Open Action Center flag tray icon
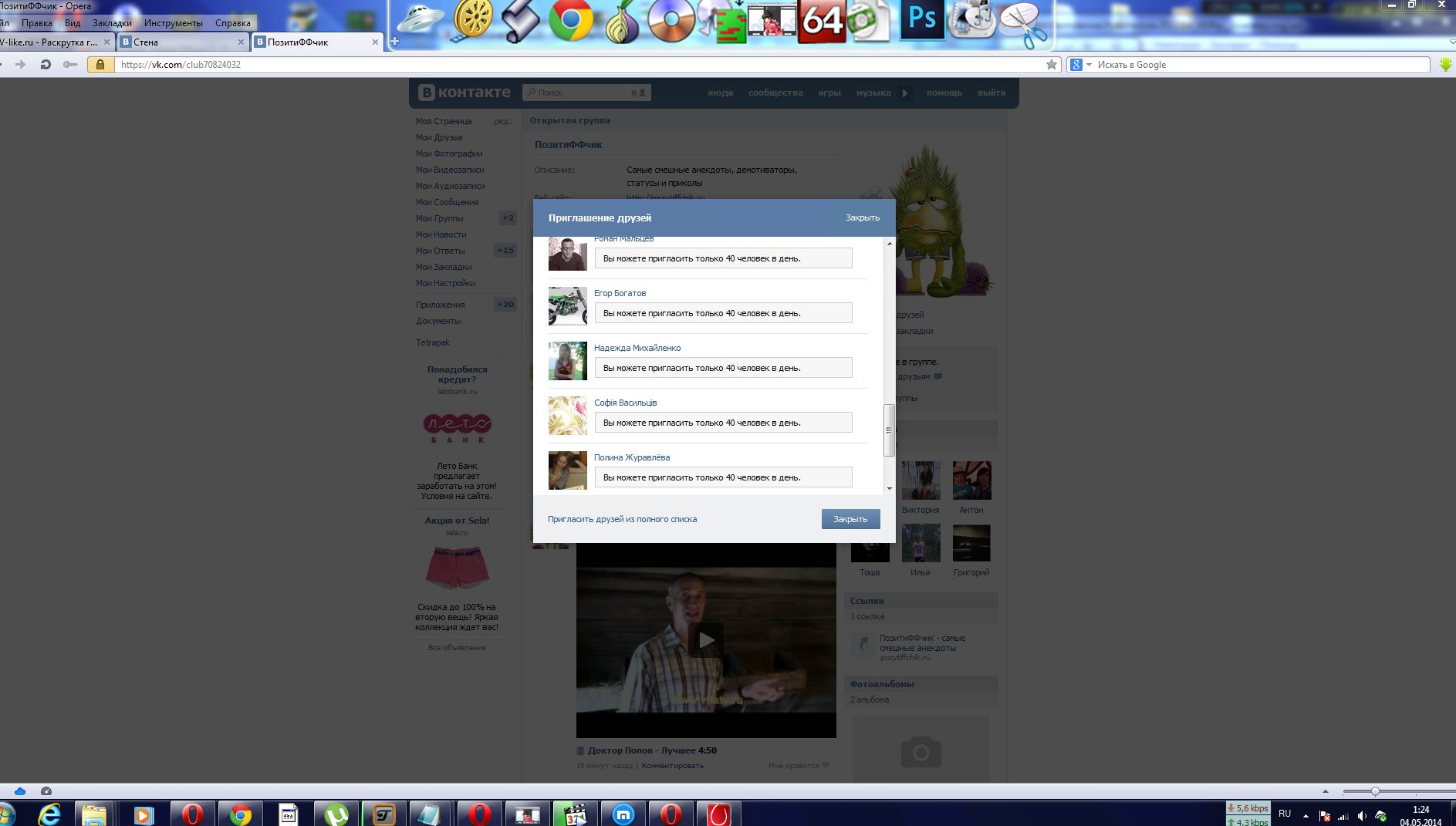The height and width of the screenshot is (826, 1456). [1325, 816]
